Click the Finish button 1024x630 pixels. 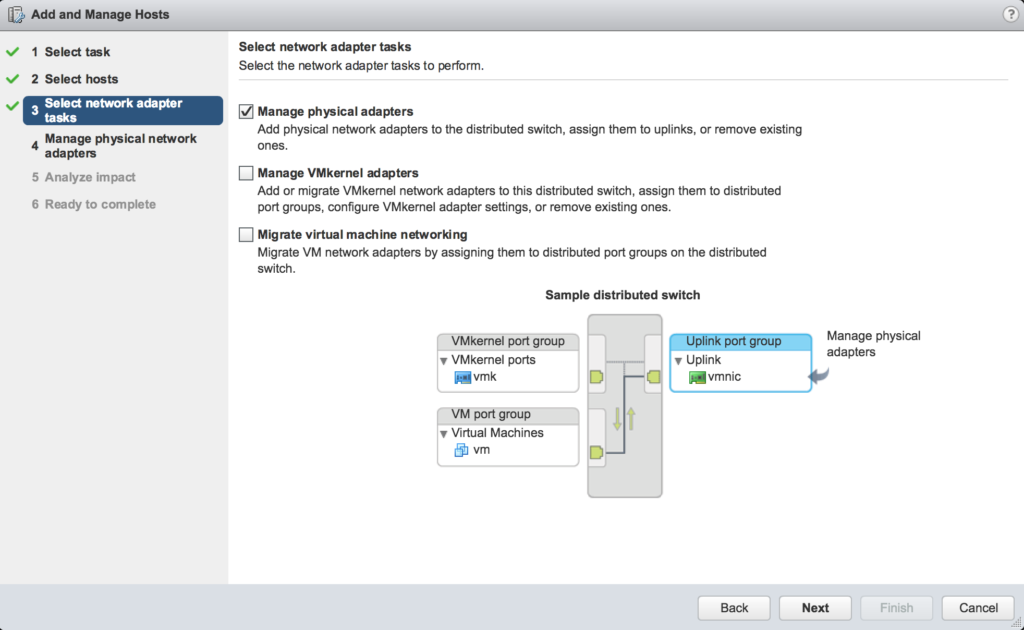click(896, 608)
